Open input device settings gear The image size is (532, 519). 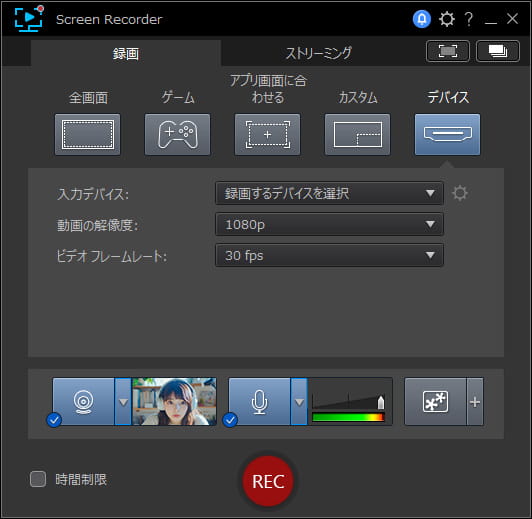coord(460,193)
